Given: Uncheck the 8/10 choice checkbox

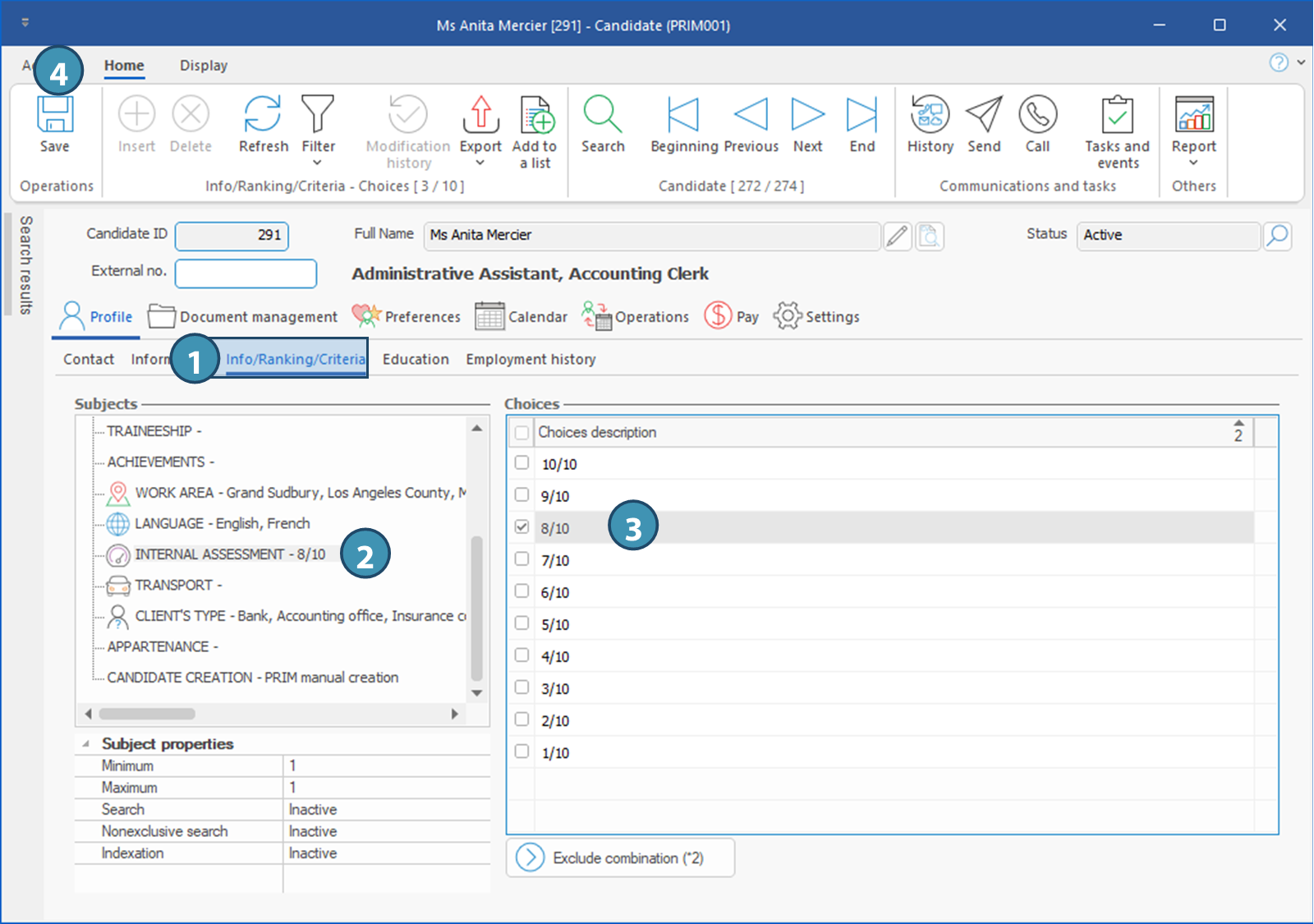Looking at the screenshot, I should pyautogui.click(x=521, y=527).
